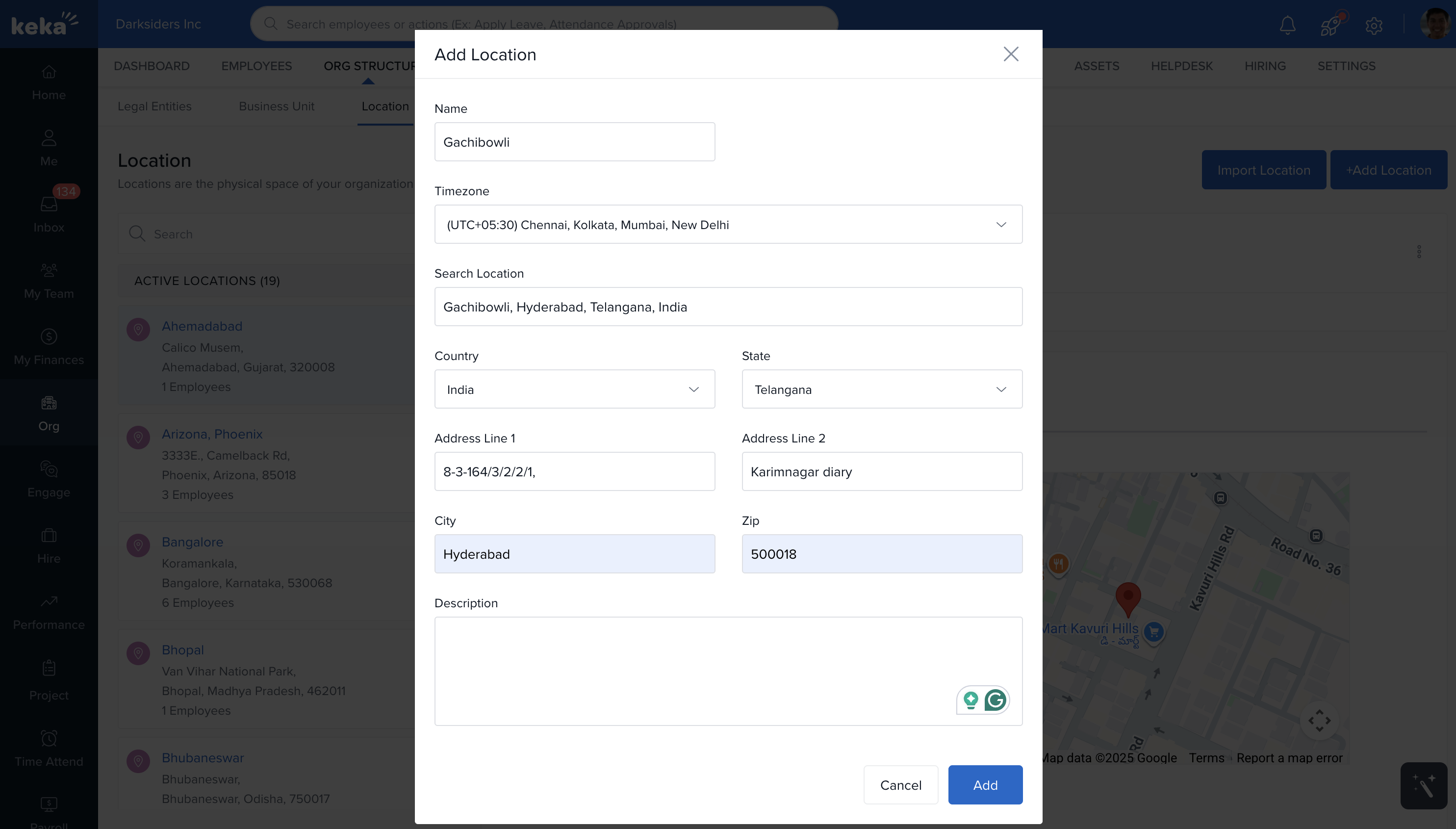
Task: Select the Legal Entities sub-tab
Action: point(154,106)
